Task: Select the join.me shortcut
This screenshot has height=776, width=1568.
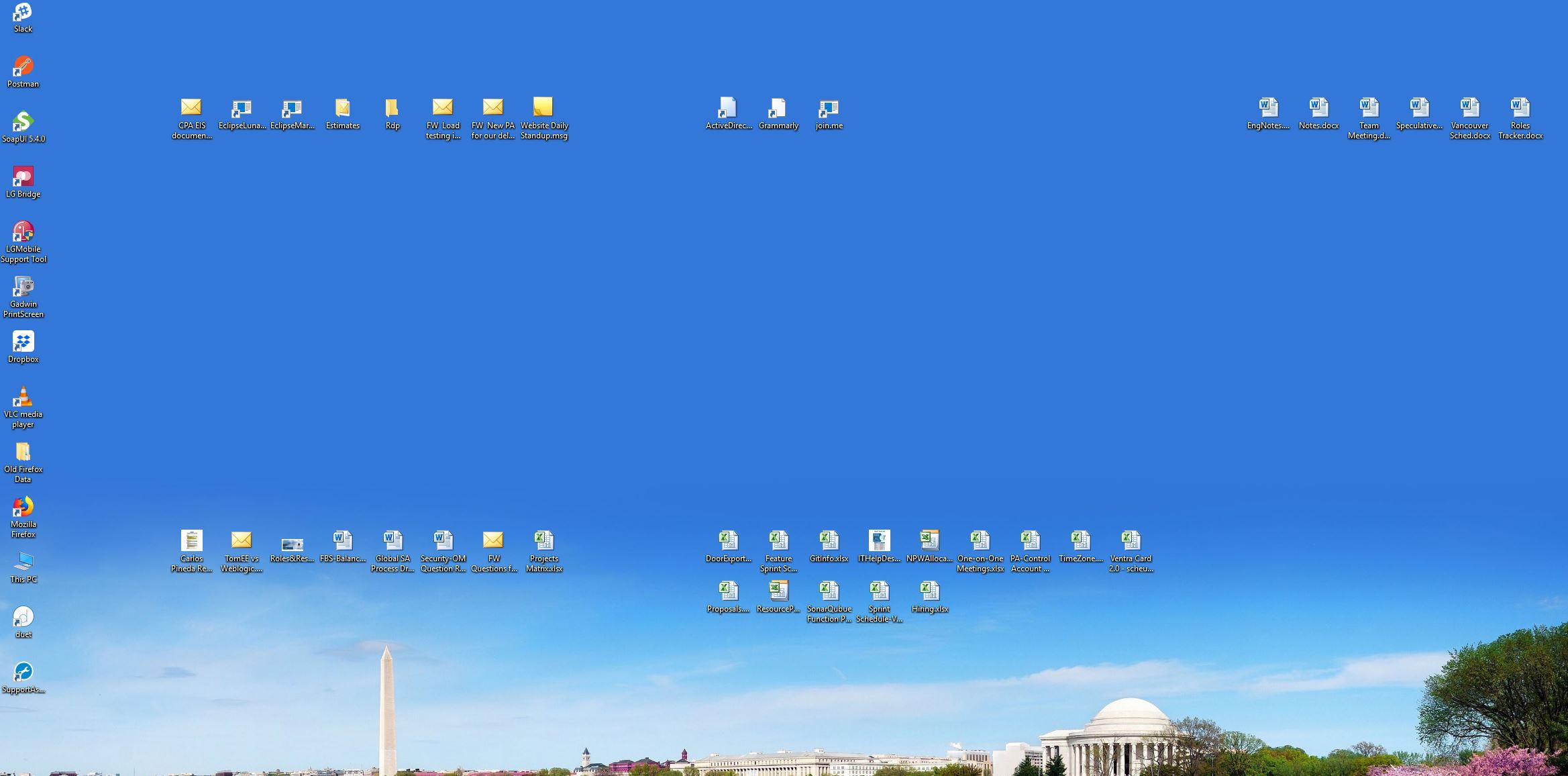Action: [x=829, y=114]
